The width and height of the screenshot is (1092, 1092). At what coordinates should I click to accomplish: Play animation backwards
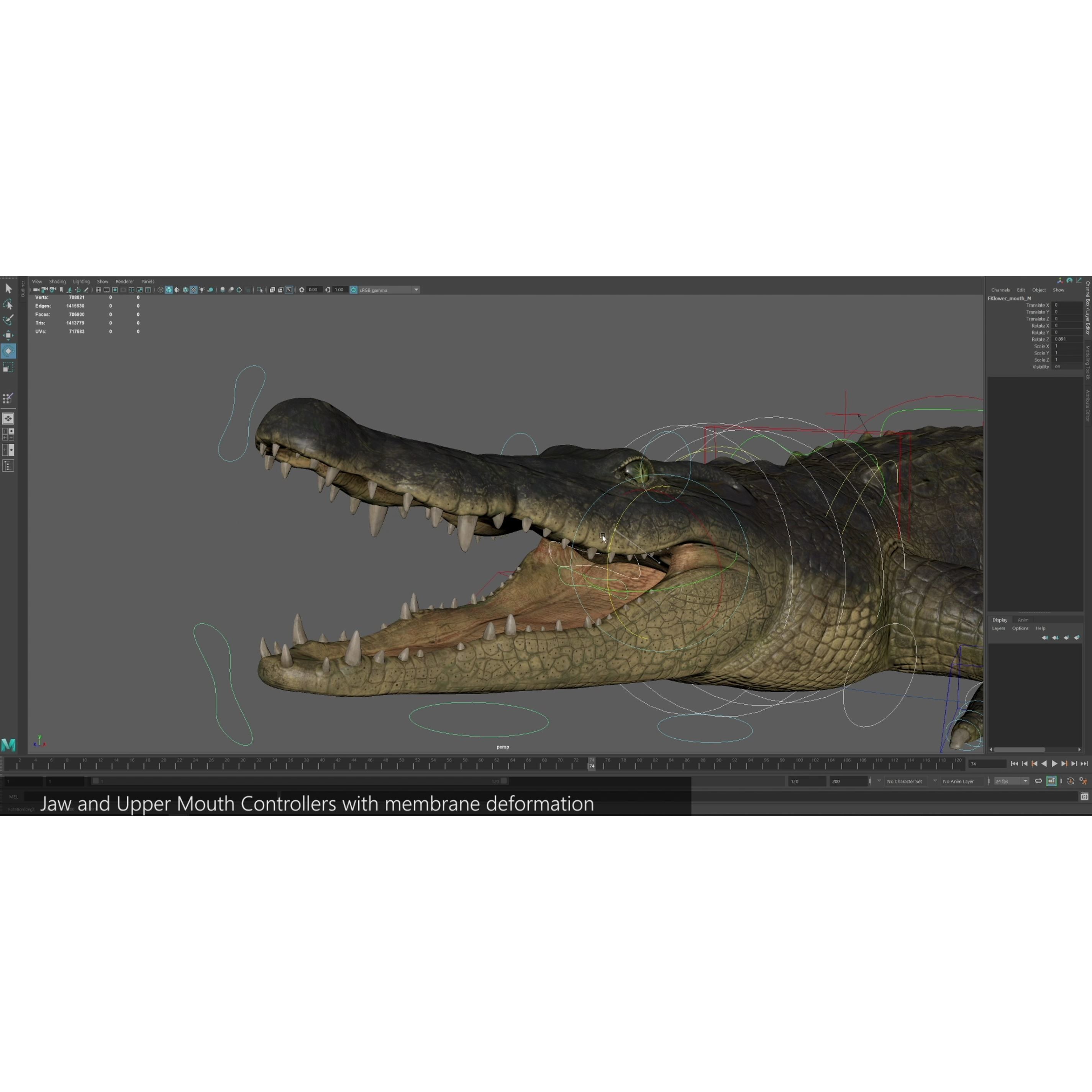(x=1044, y=764)
